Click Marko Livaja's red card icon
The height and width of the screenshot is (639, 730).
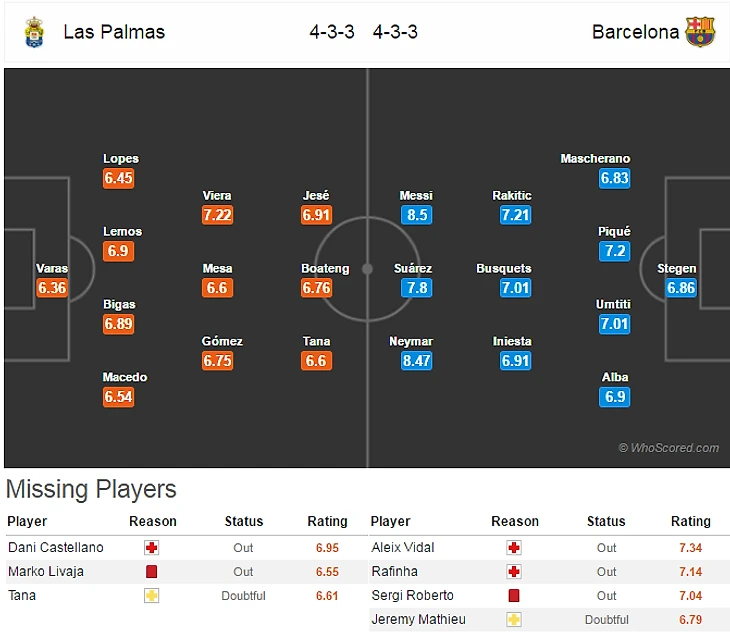151,572
